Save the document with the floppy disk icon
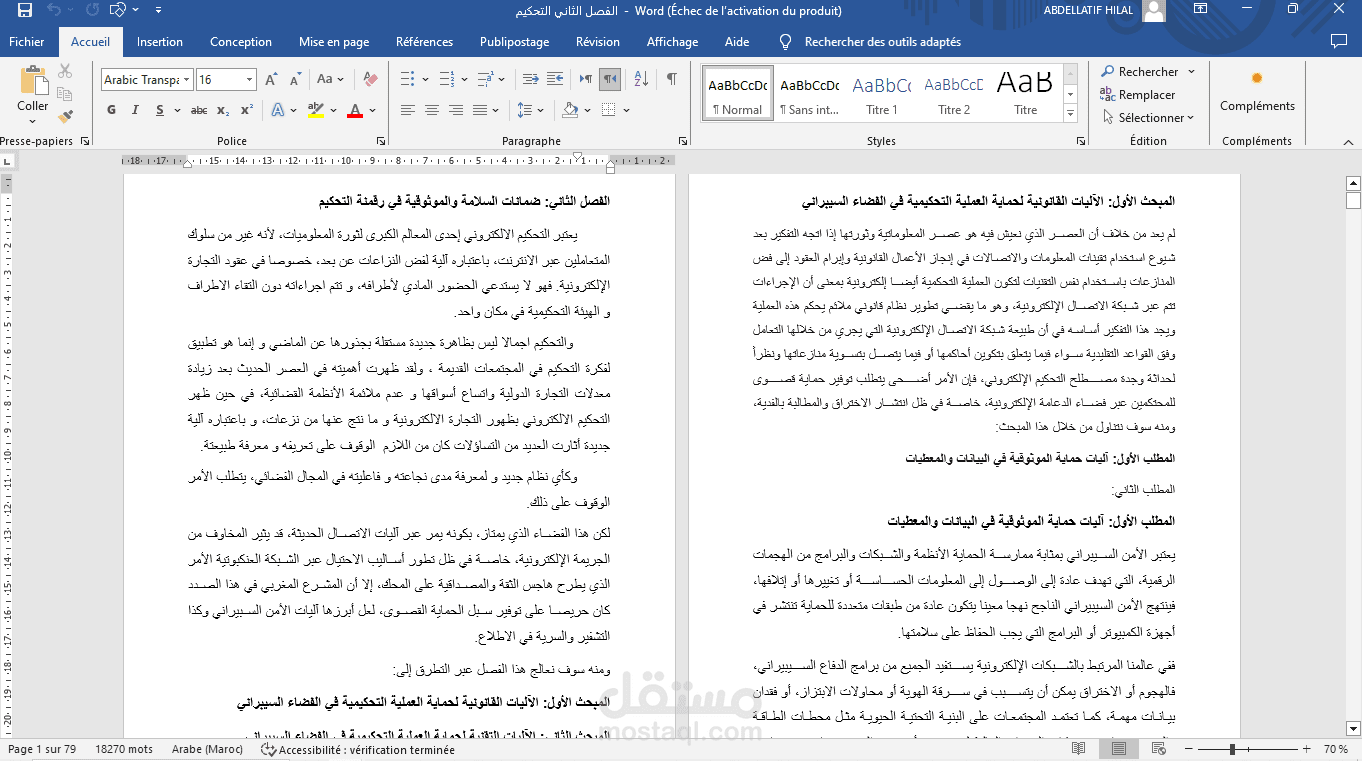Viewport: 1362px width, 761px height. click(x=25, y=11)
